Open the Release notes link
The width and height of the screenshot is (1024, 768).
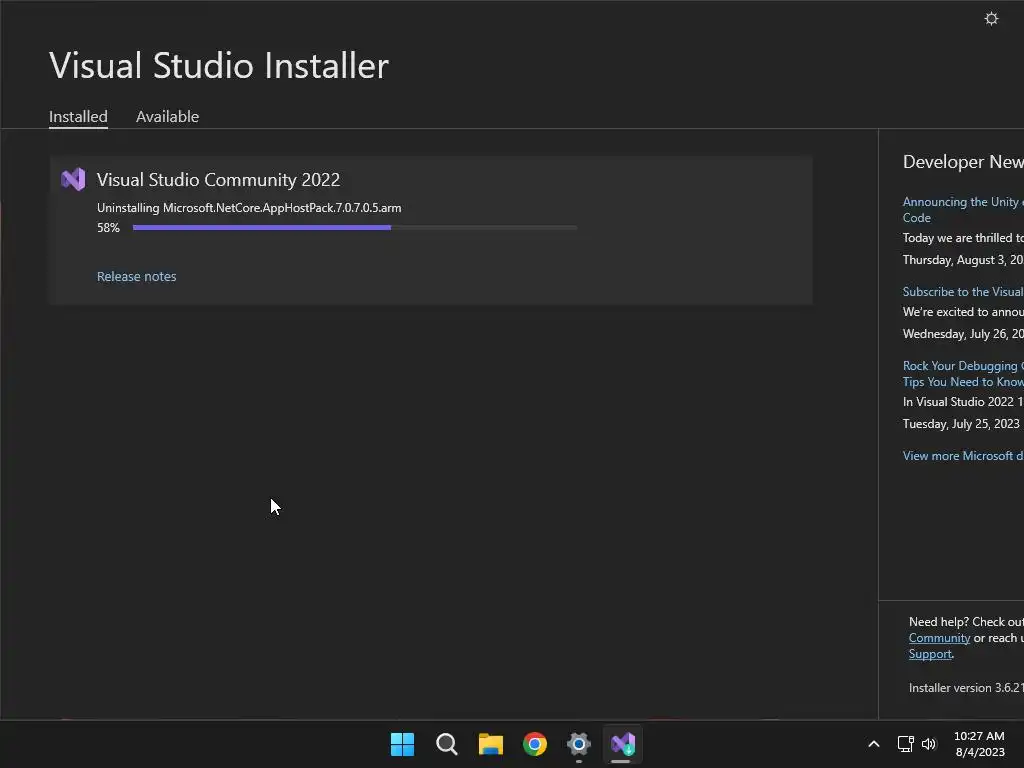tap(136, 276)
